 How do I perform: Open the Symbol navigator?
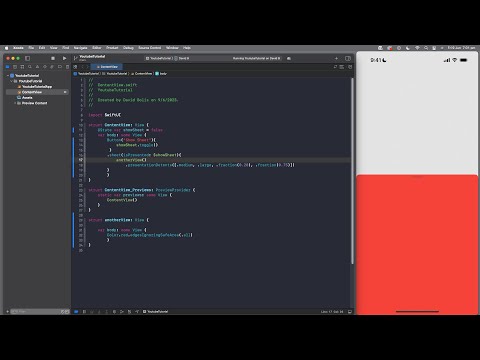(22, 67)
